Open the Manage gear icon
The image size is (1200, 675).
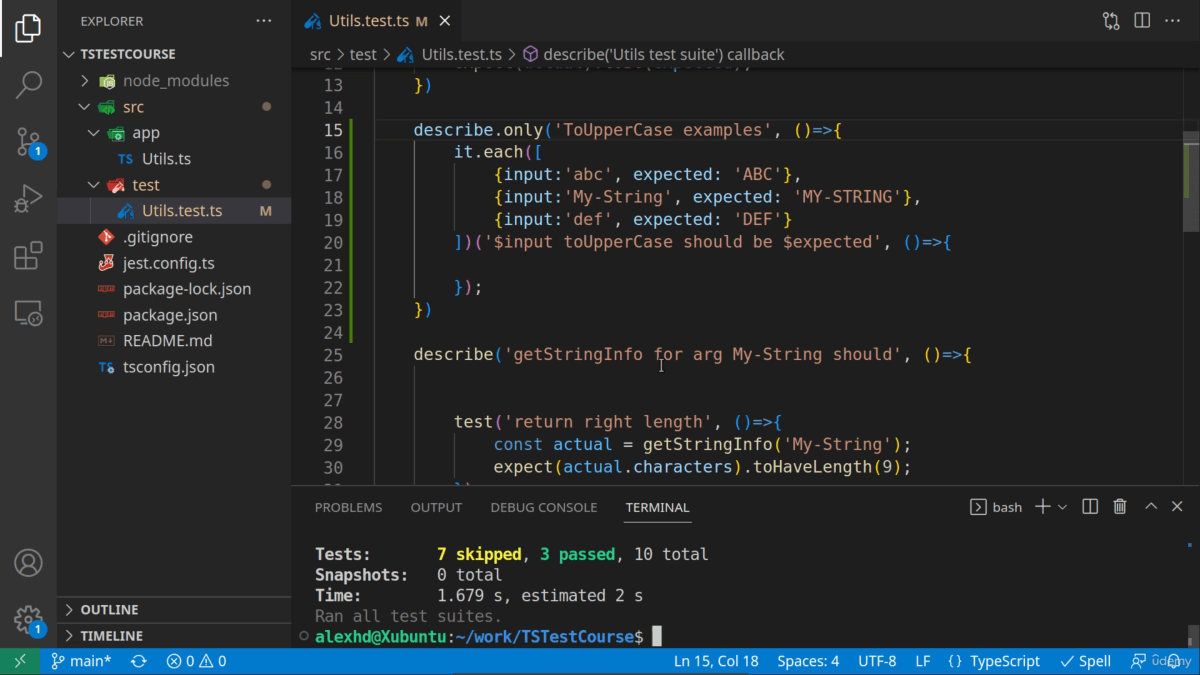(x=28, y=619)
